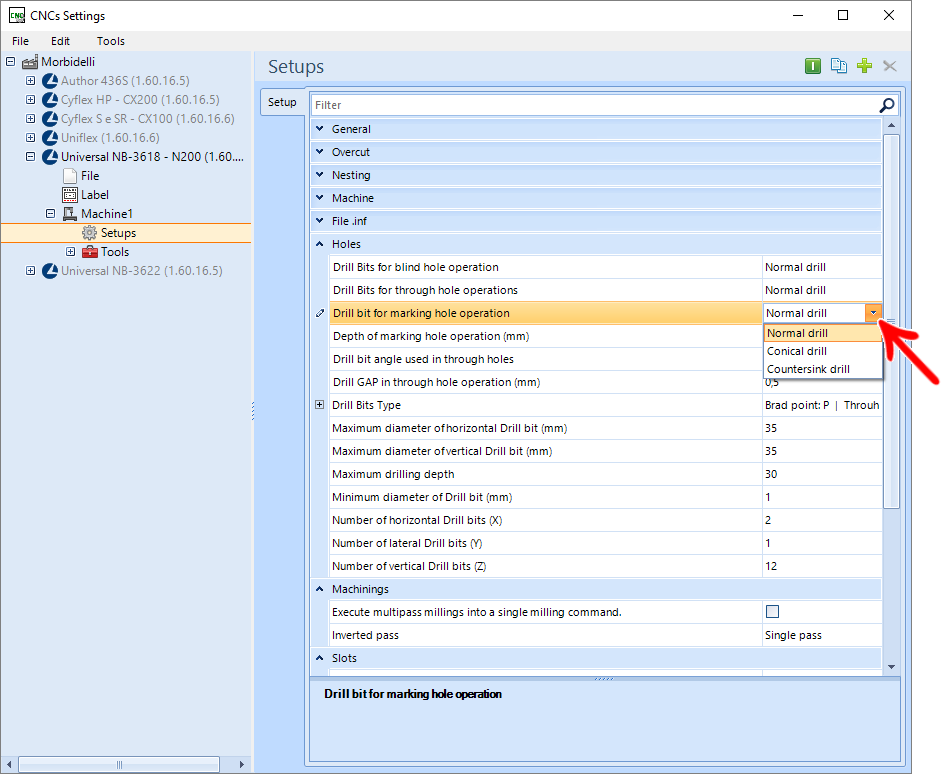The width and height of the screenshot is (946, 774).
Task: Click the magnifier search icon in Filter box
Action: point(887,105)
